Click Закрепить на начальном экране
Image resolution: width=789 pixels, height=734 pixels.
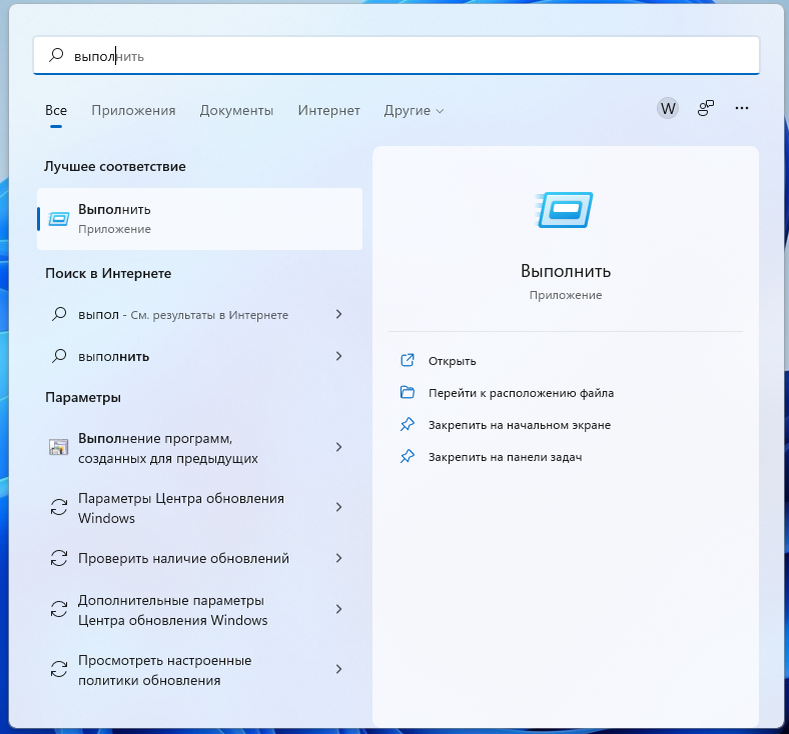click(x=519, y=425)
